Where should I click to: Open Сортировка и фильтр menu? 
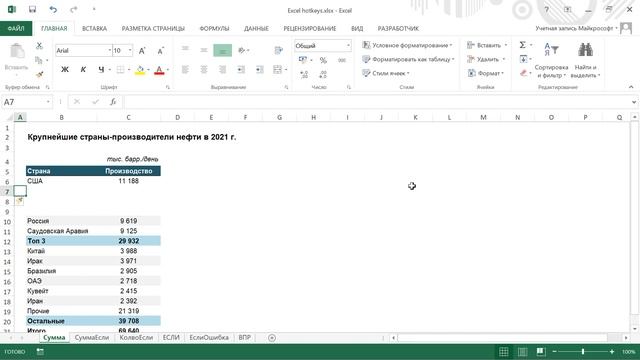551,60
